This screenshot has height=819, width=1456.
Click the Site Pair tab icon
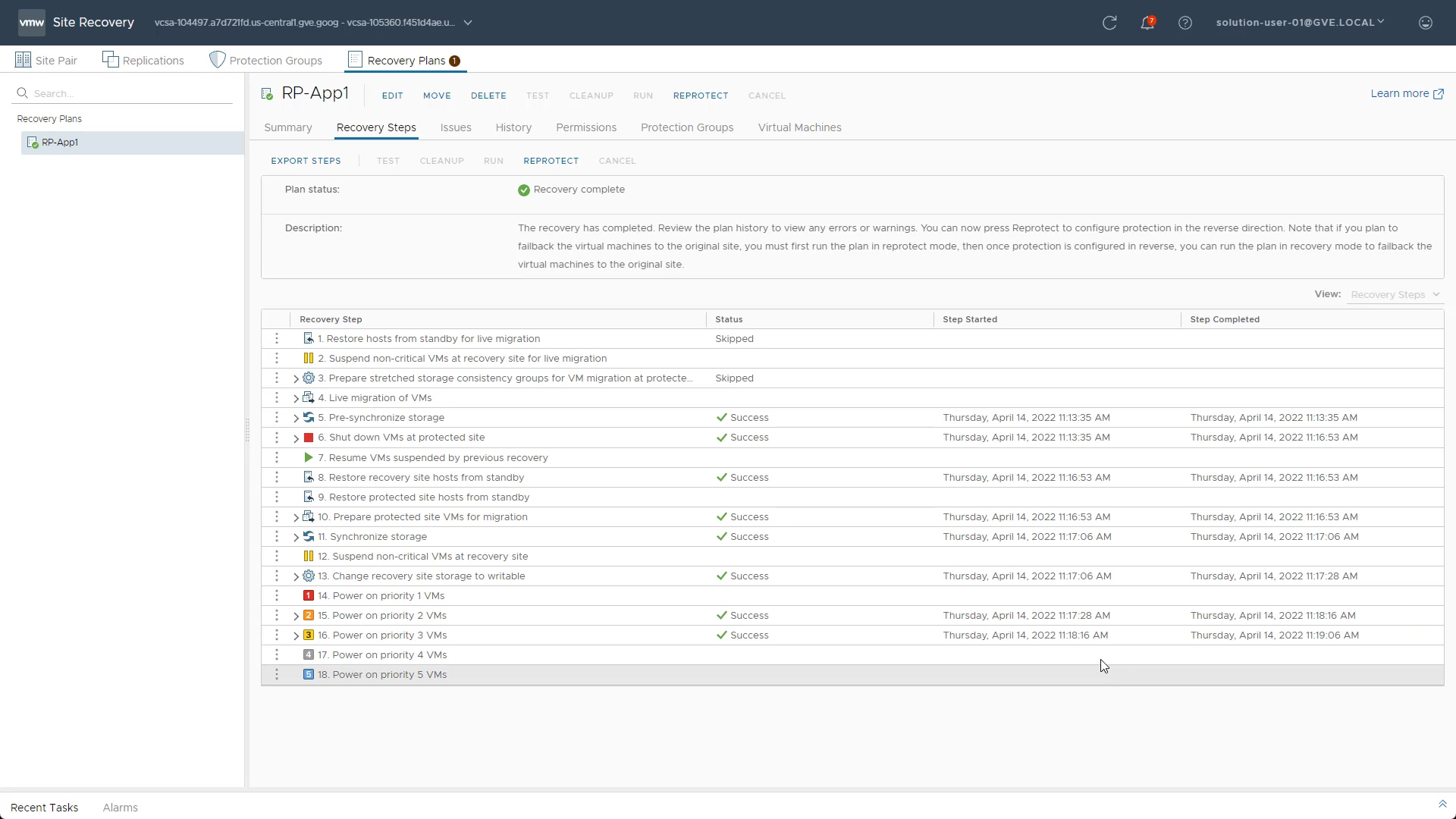pos(23,60)
